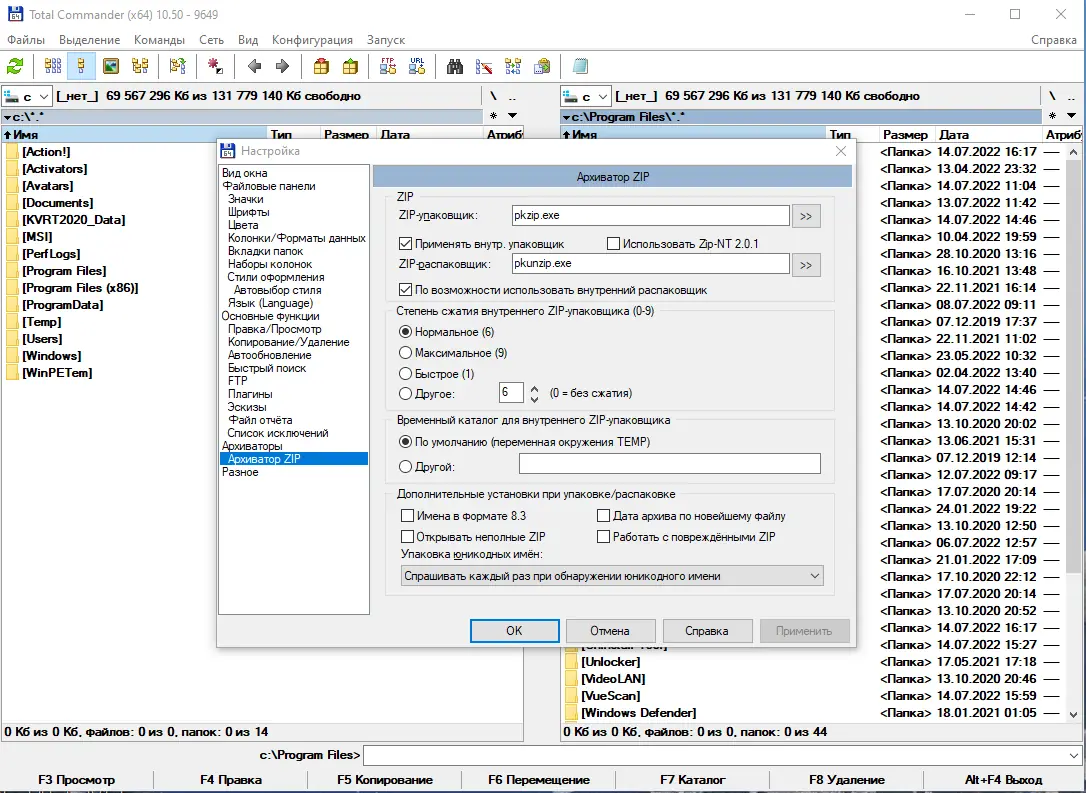Open the Файлы menu
Image resolution: width=1086 pixels, height=793 pixels.
point(26,39)
